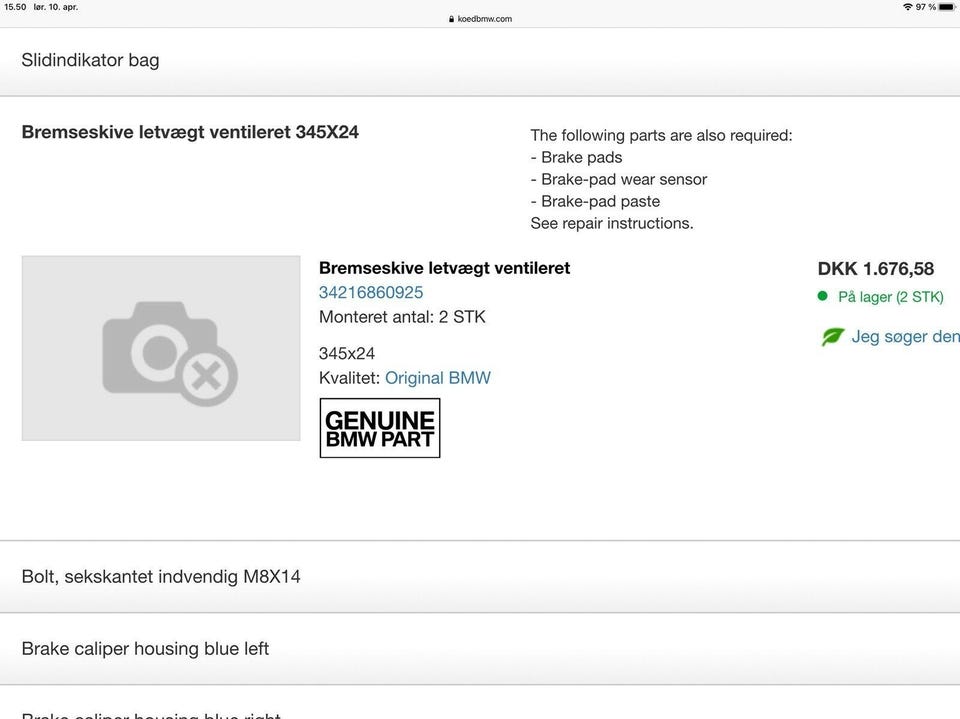Open the Original BMW quality link
The height and width of the screenshot is (719, 960).
coord(437,378)
